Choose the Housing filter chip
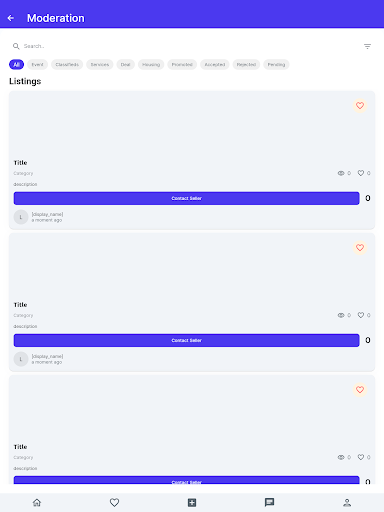Image resolution: width=384 pixels, height=512 pixels. [x=151, y=64]
